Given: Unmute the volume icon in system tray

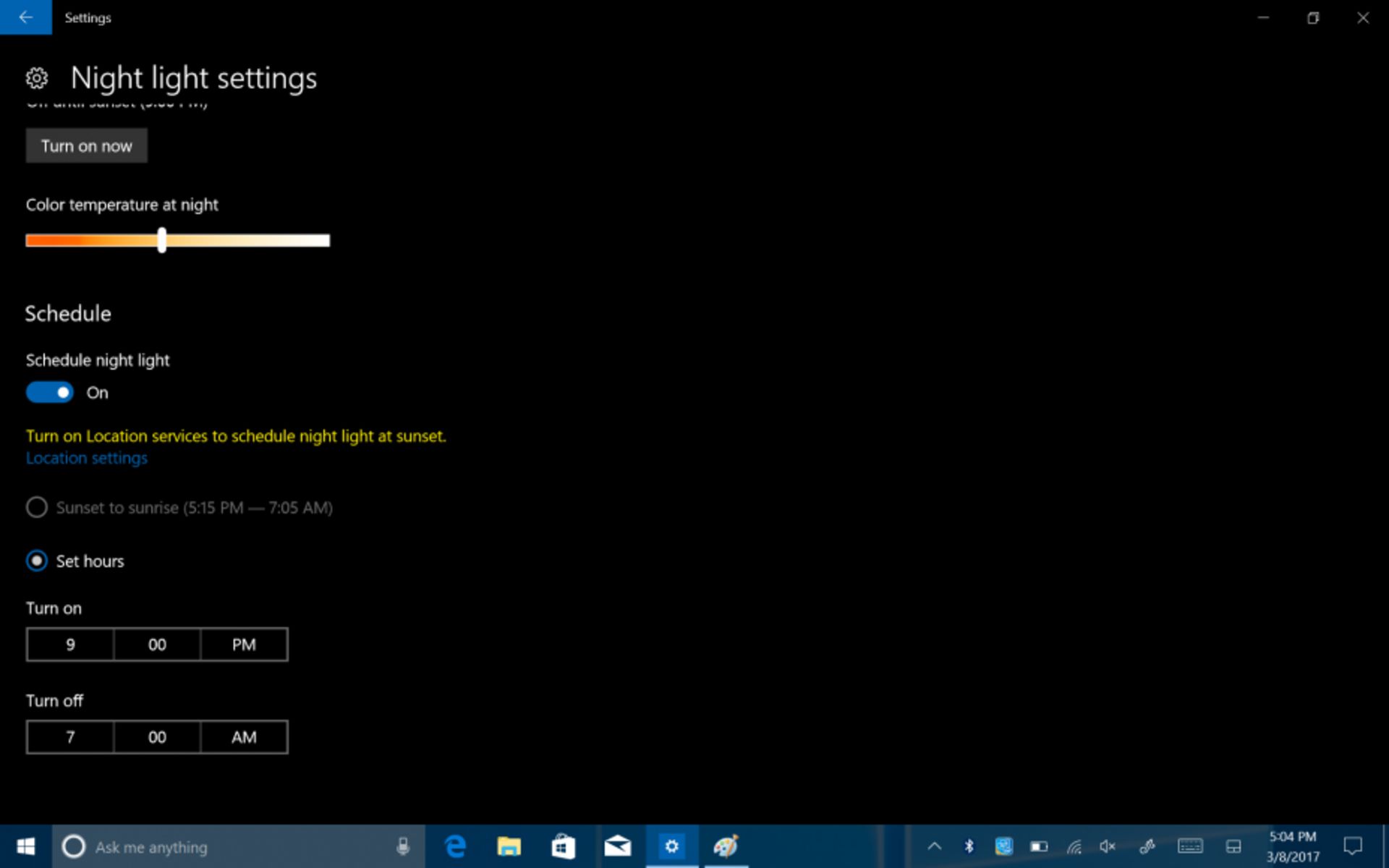Looking at the screenshot, I should (1106, 846).
